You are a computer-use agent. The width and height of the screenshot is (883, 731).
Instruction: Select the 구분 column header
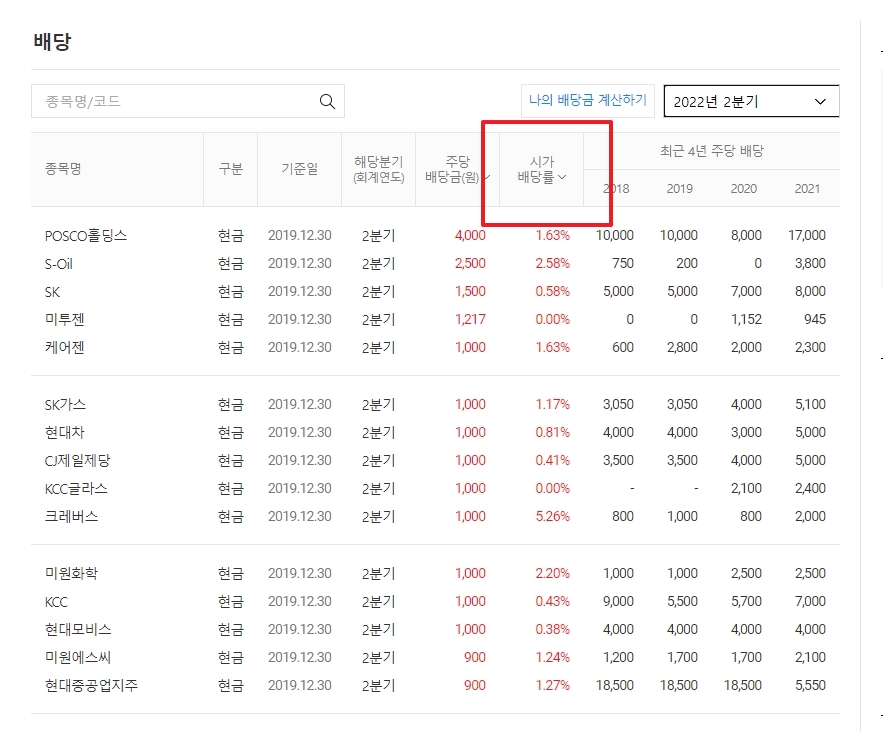[x=230, y=168]
